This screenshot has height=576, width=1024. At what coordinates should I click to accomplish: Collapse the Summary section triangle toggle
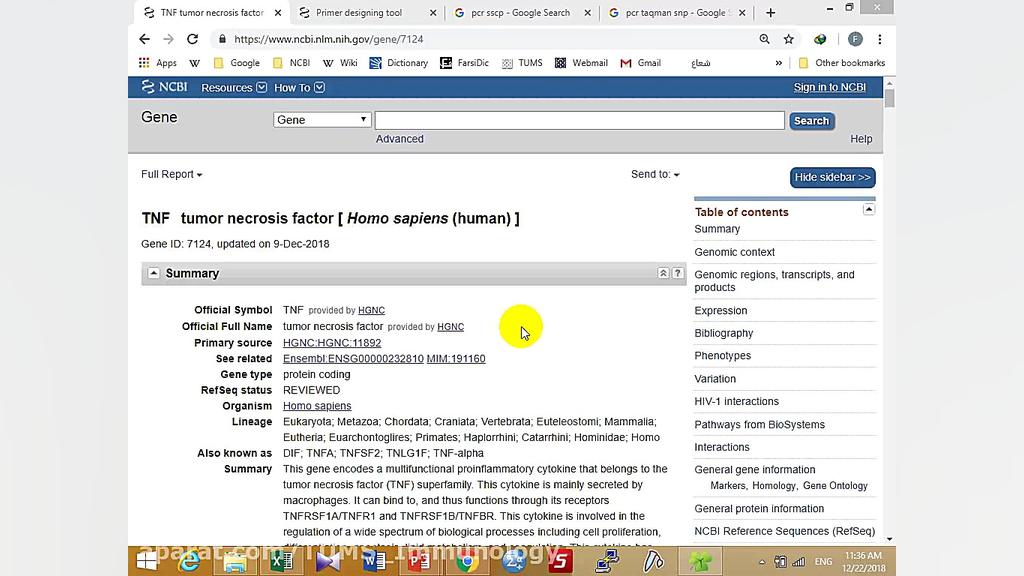pyautogui.click(x=153, y=273)
